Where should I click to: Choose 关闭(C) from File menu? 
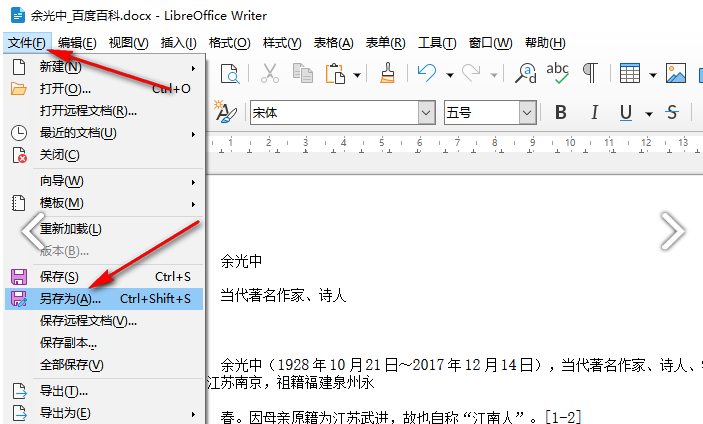click(104, 155)
